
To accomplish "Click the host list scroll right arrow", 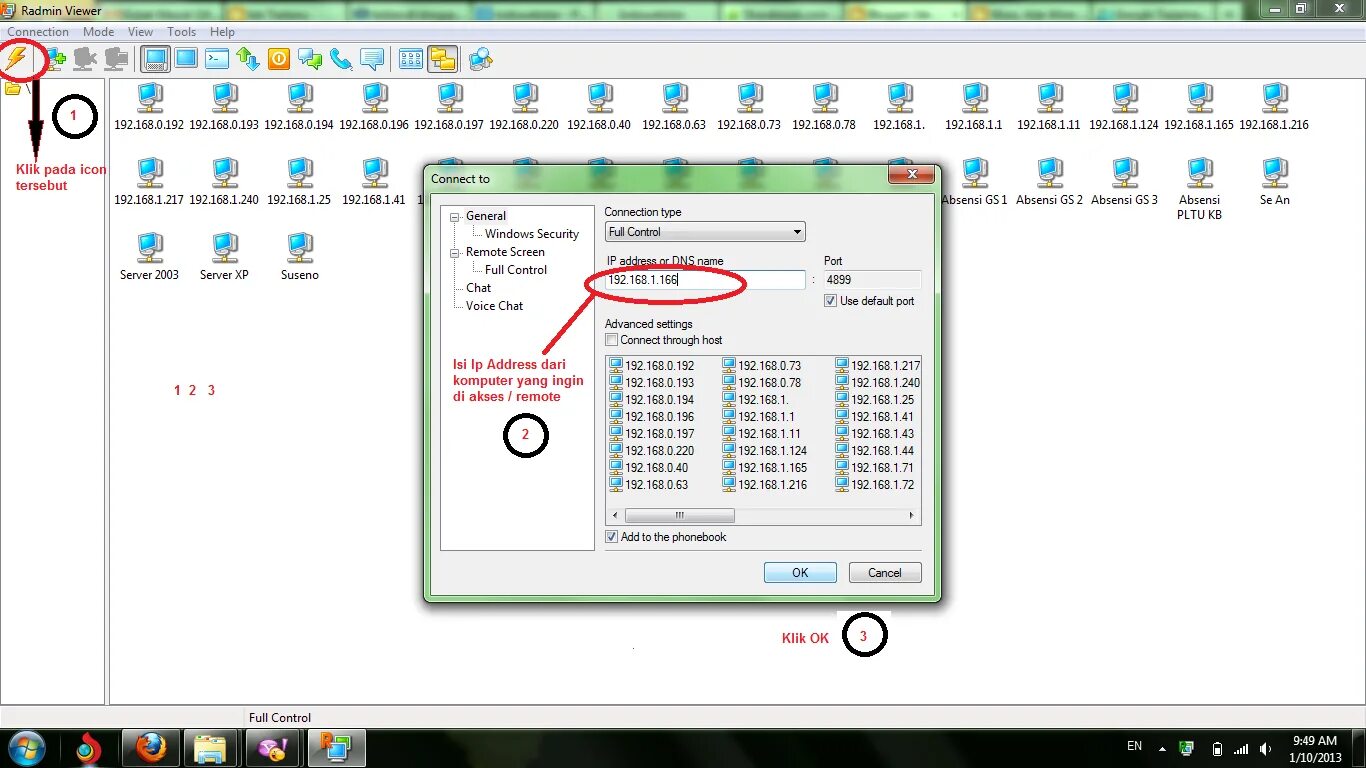I will click(912, 516).
